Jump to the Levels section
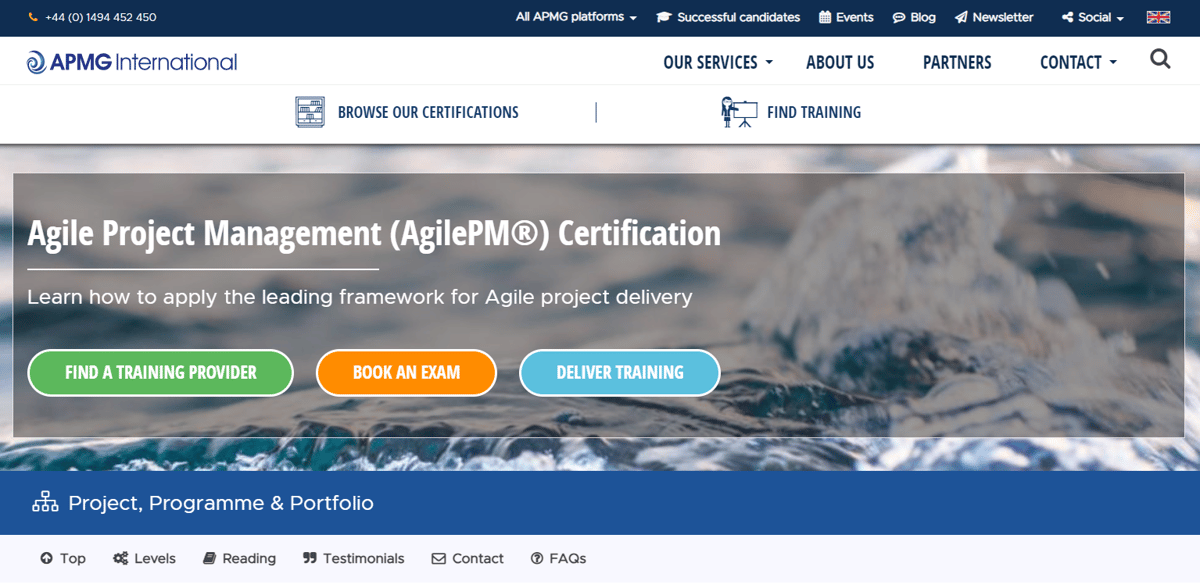Screen dimensions: 1200x588 pos(144,559)
